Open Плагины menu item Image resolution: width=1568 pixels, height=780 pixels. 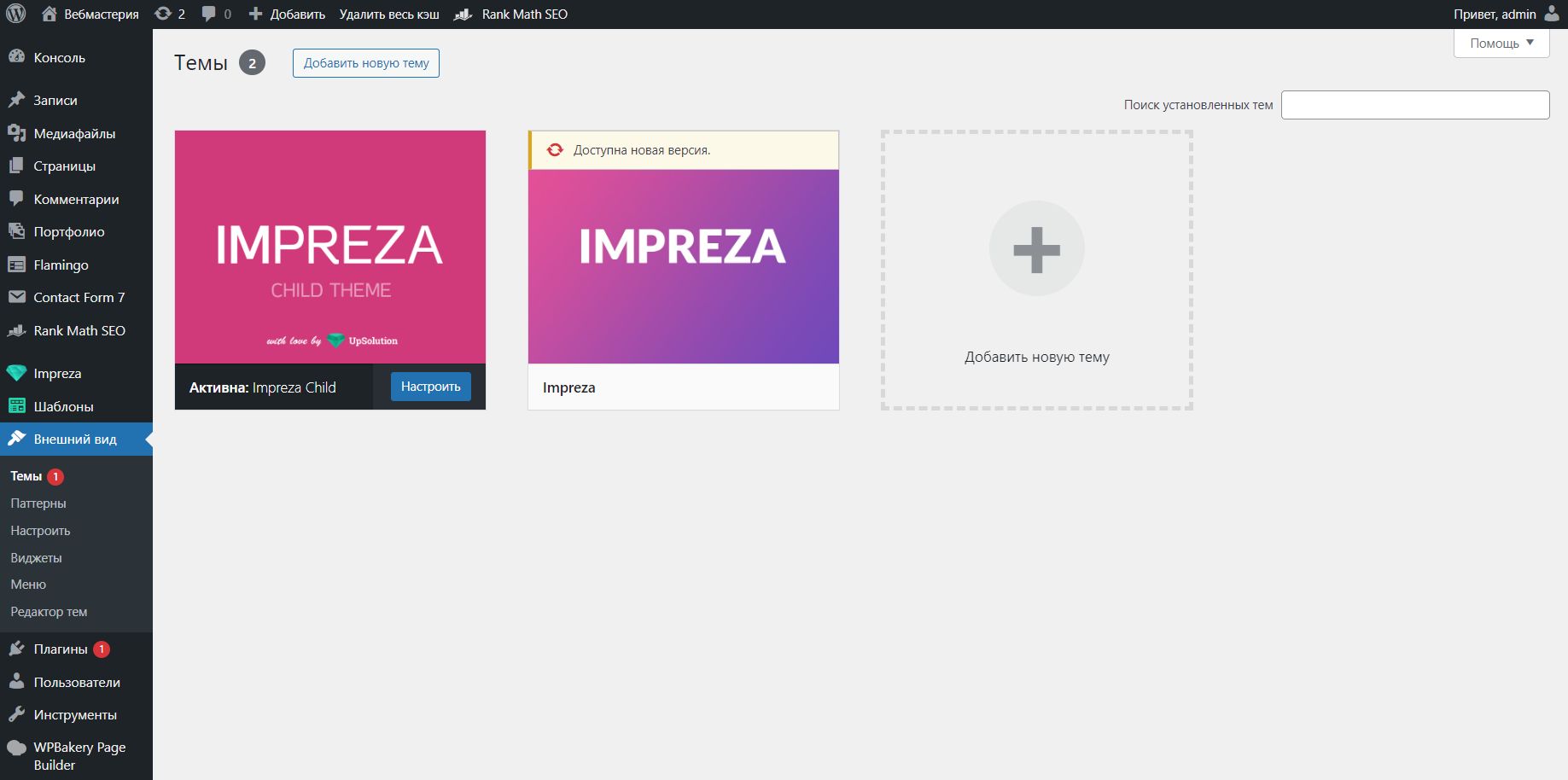coord(76,649)
